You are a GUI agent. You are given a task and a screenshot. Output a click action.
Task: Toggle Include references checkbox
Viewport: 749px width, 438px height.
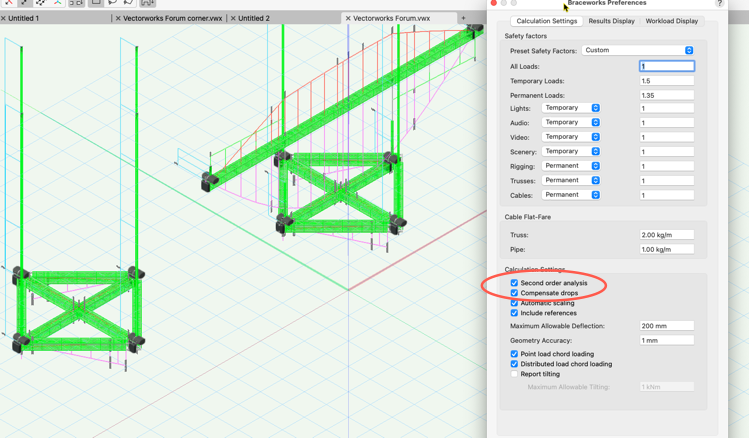click(x=515, y=313)
